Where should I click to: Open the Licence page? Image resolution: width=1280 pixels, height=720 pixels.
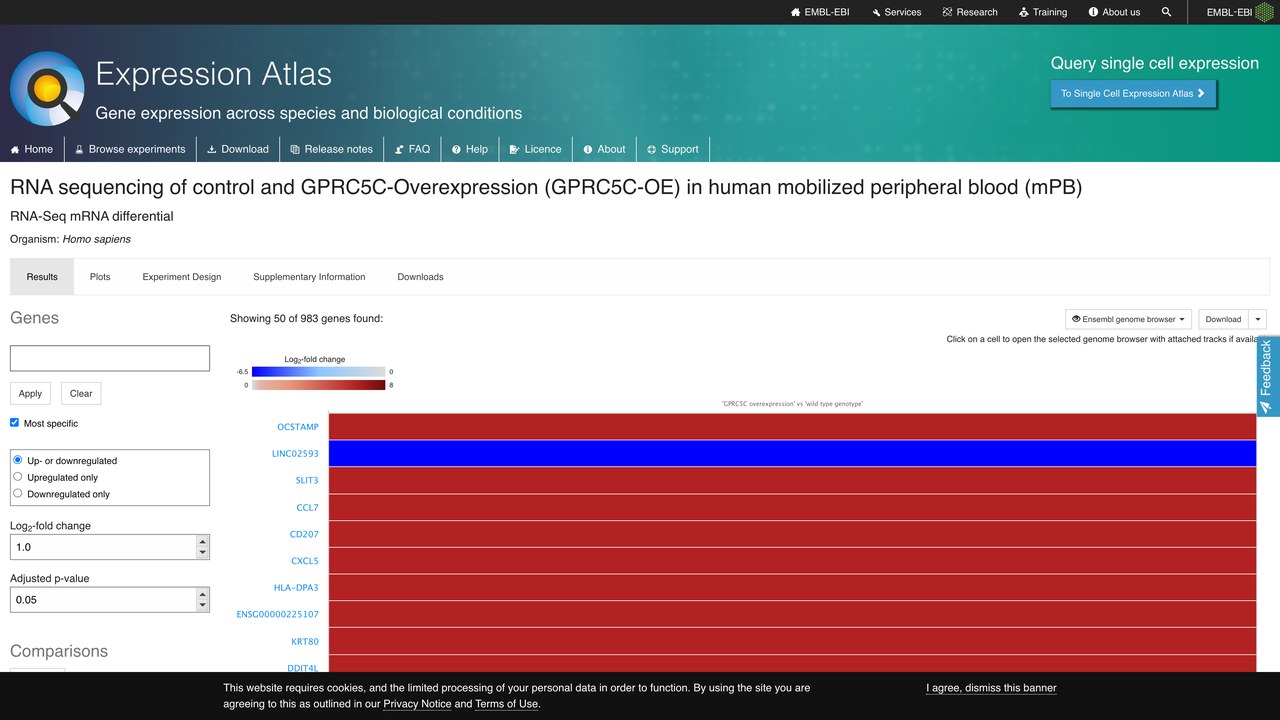tap(535, 149)
